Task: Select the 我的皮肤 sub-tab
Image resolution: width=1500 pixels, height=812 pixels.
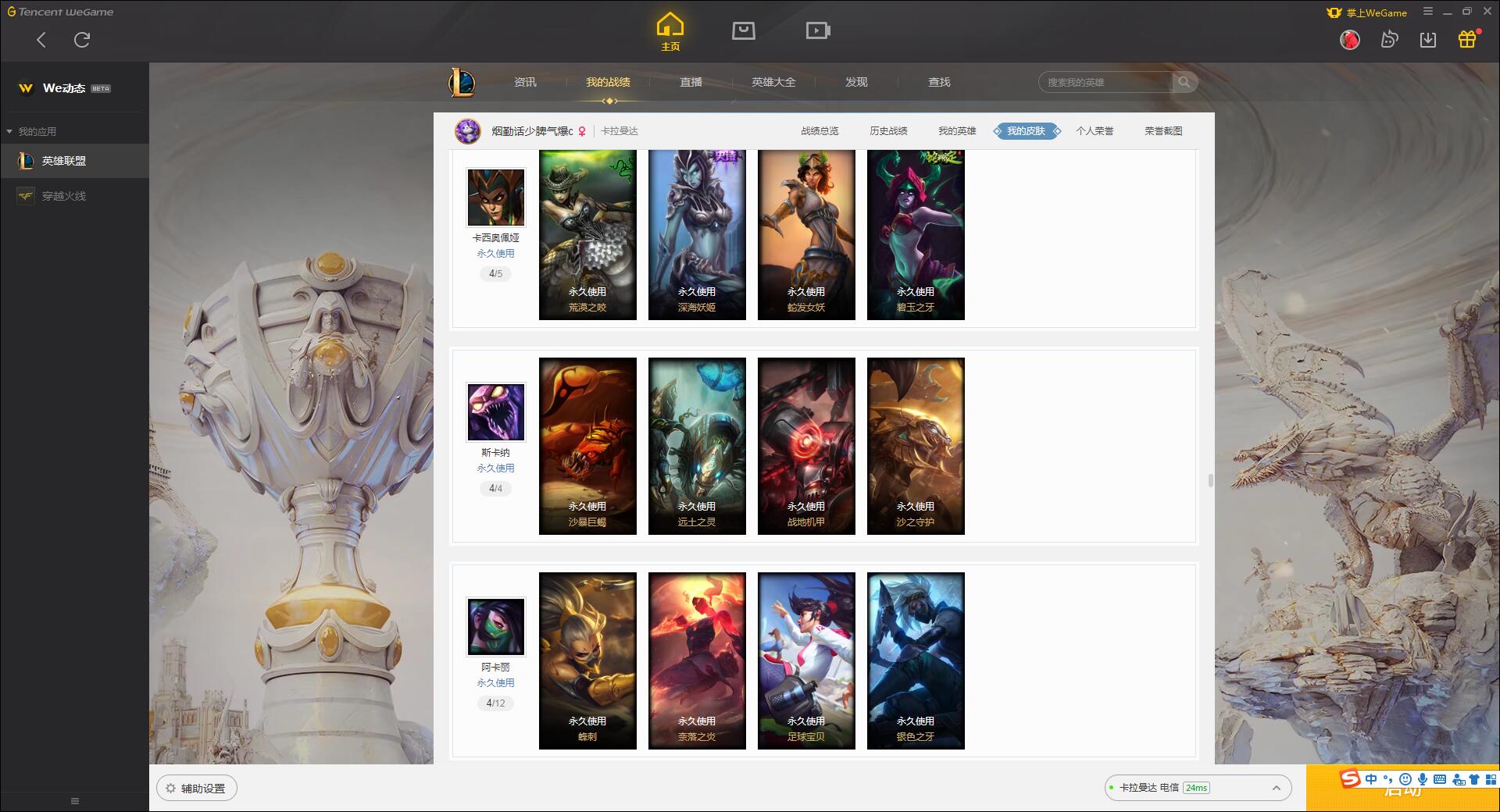Action: [1027, 131]
